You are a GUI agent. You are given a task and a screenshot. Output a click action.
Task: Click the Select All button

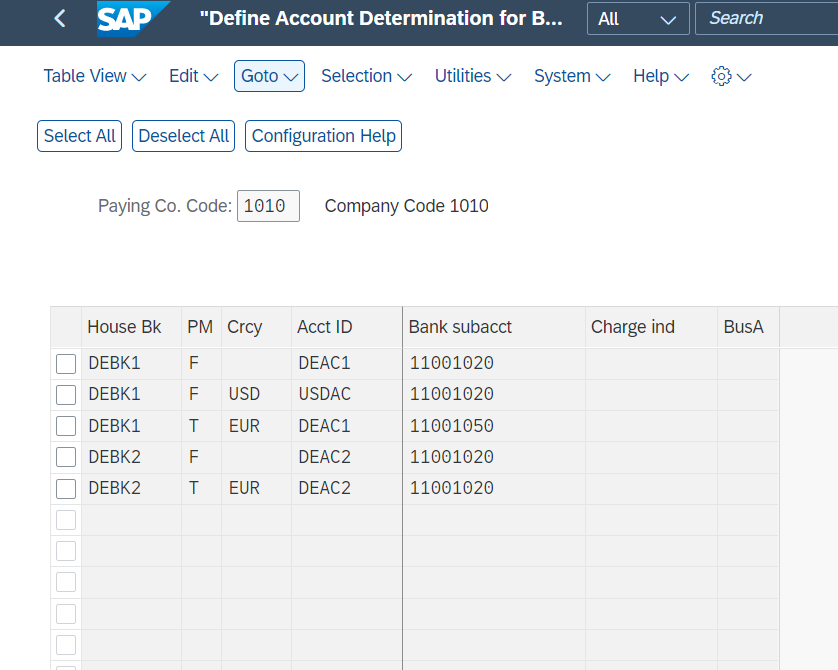click(80, 136)
